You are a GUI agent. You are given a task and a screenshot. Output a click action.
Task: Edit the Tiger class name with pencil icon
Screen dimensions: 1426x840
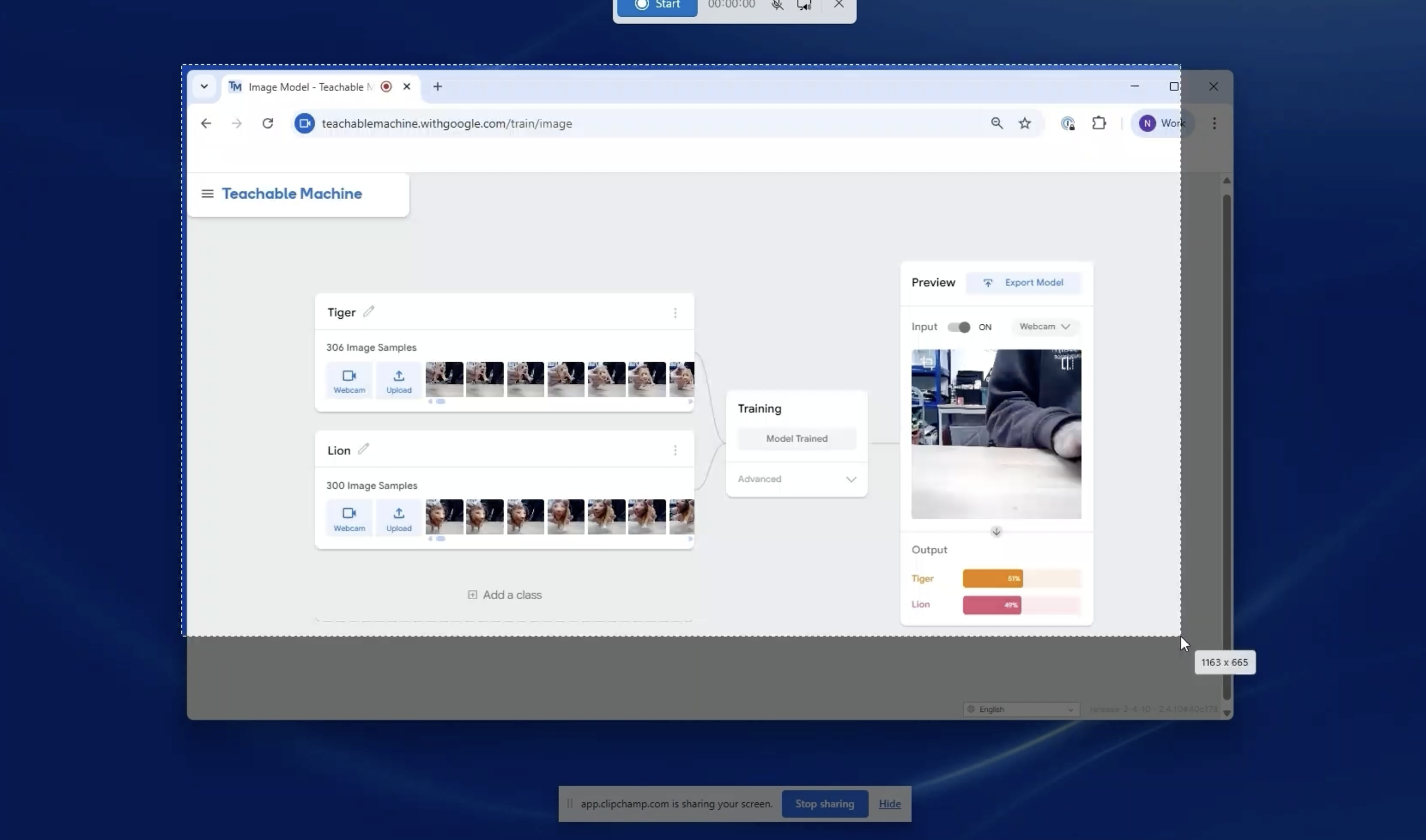[x=368, y=311]
